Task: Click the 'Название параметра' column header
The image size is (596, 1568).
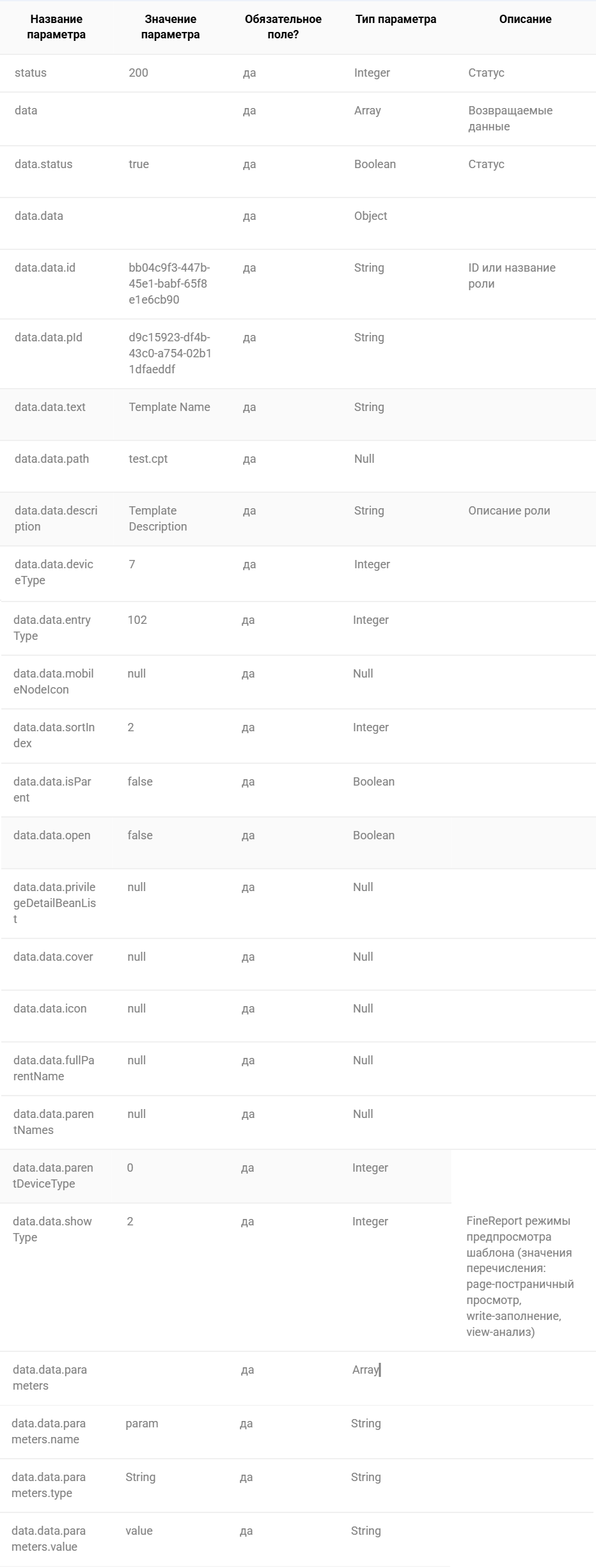Action: (x=56, y=27)
